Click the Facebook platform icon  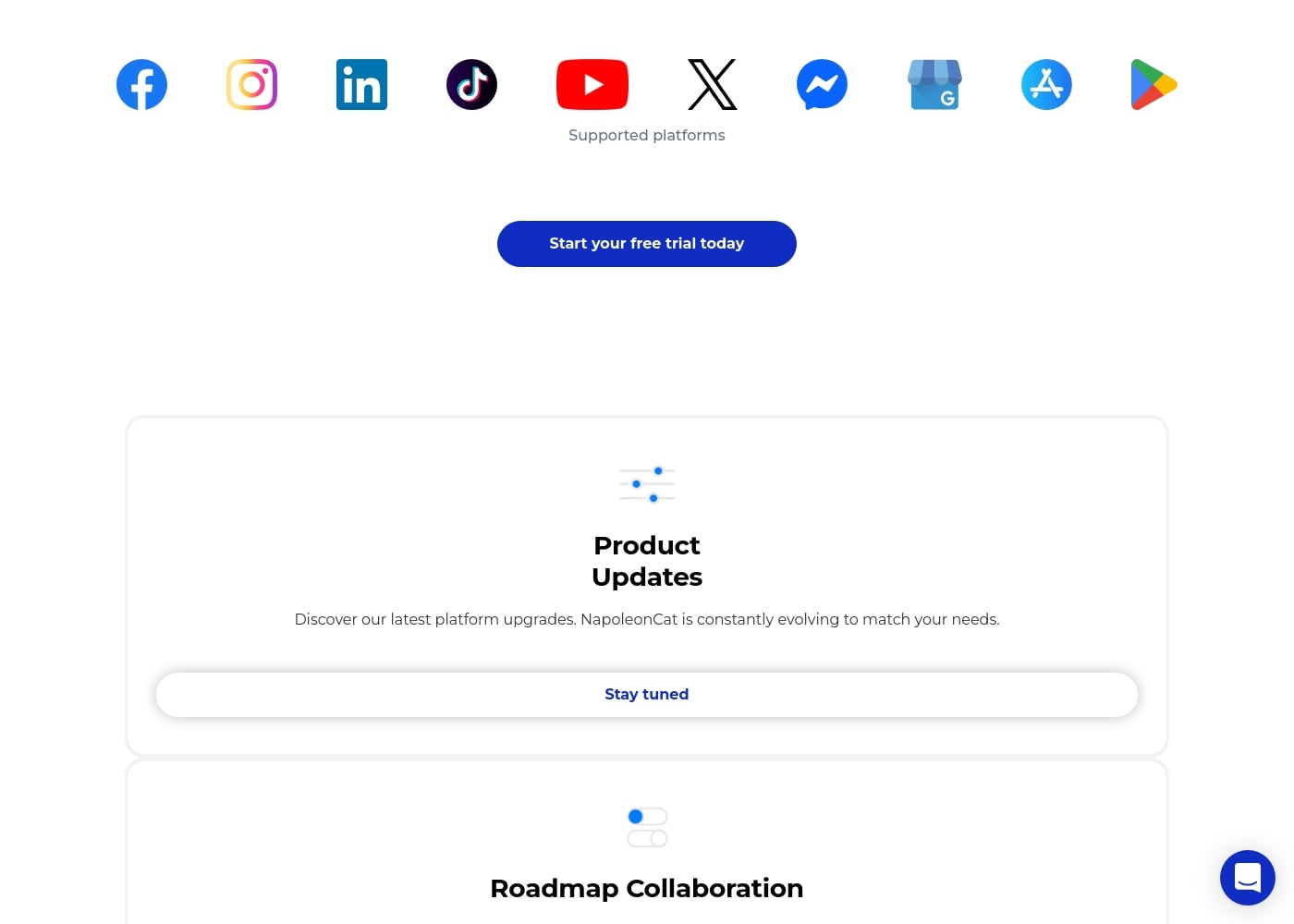(x=141, y=84)
